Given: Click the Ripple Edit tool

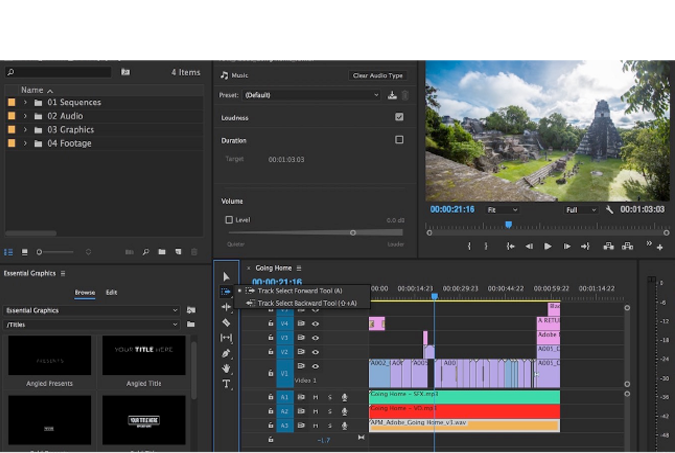Looking at the screenshot, I should (x=226, y=307).
